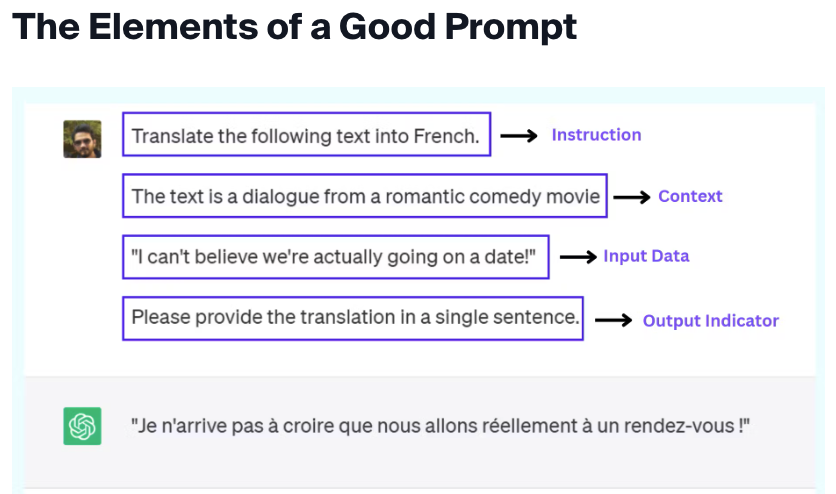This screenshot has width=836, height=494.
Task: Select the 'Translate the following text' box
Action: click(307, 134)
